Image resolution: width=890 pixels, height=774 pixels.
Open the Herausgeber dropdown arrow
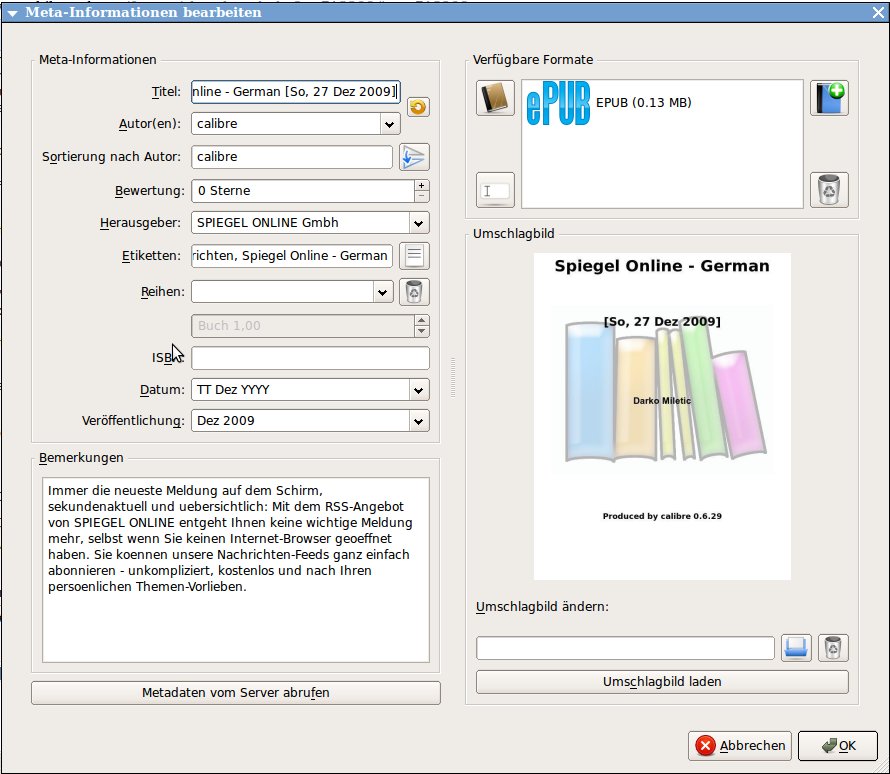(x=419, y=223)
